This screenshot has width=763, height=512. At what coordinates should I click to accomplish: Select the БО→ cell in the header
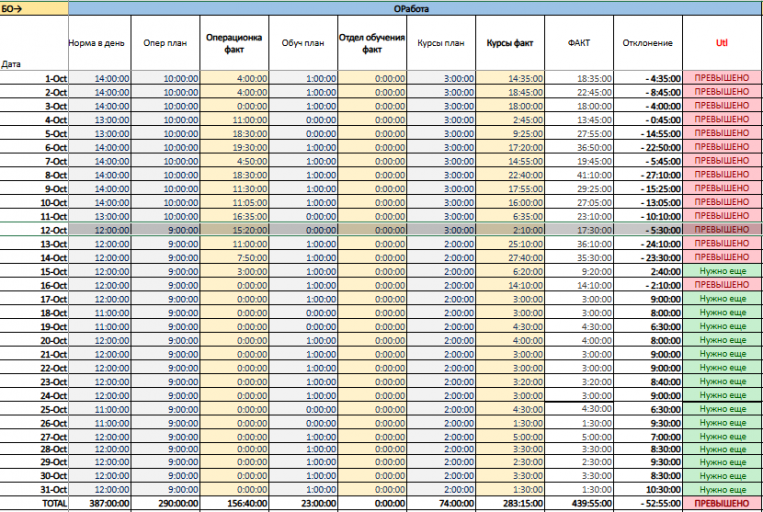click(34, 8)
